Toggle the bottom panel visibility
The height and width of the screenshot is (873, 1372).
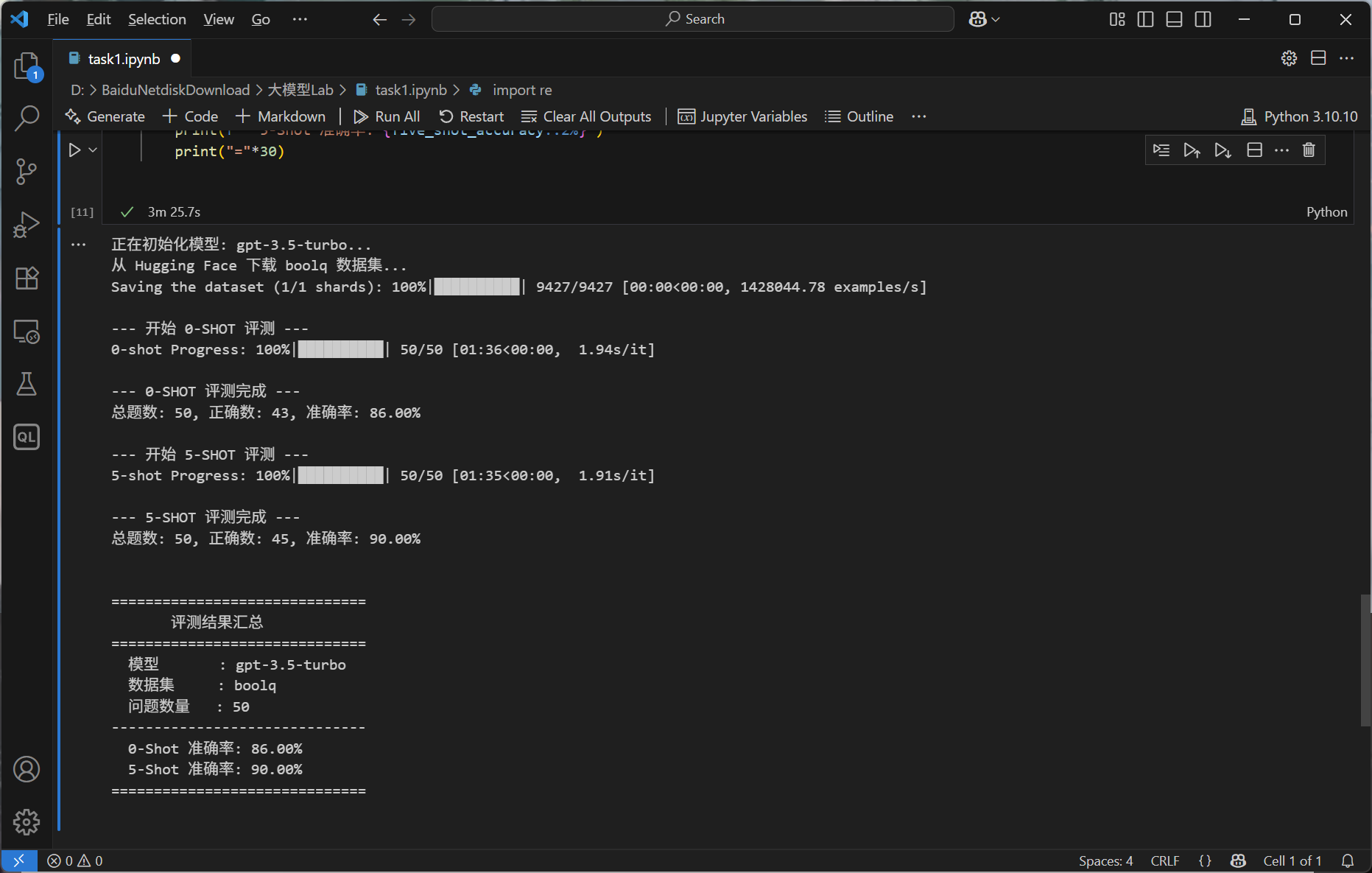pyautogui.click(x=1174, y=19)
